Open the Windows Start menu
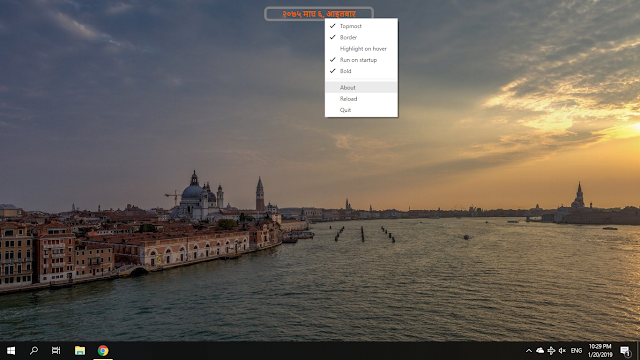This screenshot has height=360, width=640. [x=11, y=351]
